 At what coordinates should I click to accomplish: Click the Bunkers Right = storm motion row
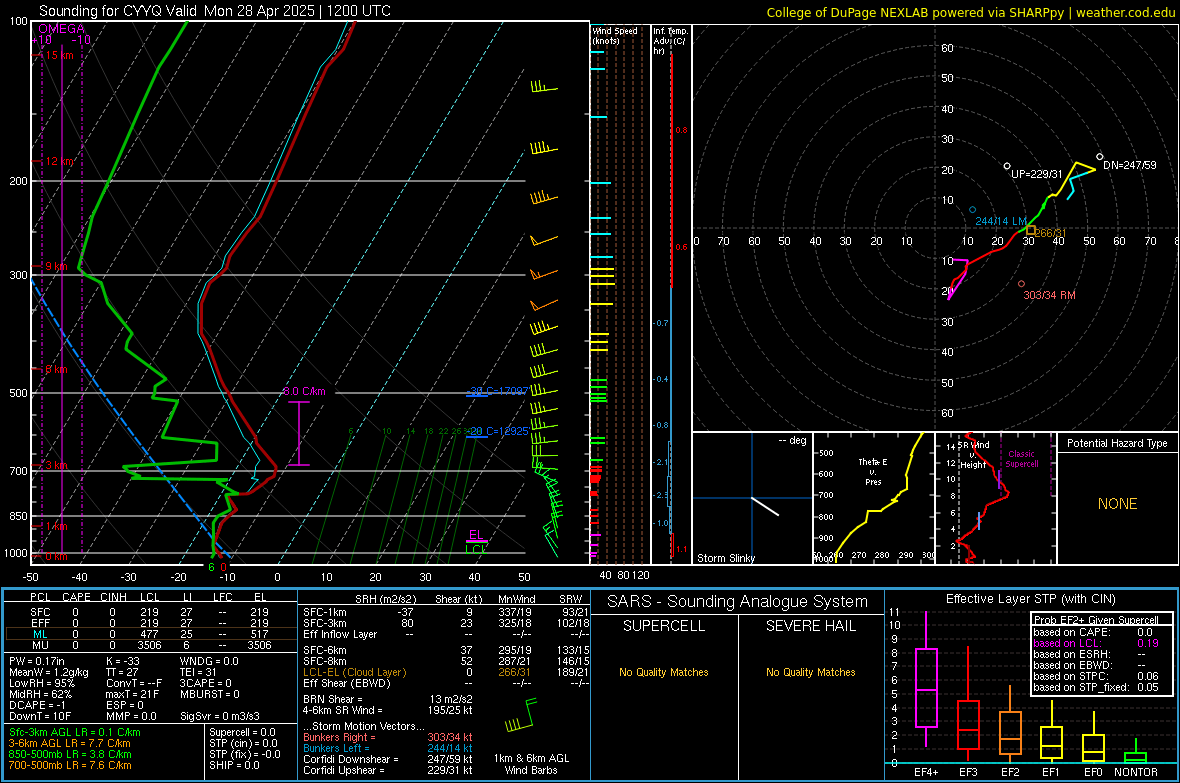click(388, 737)
